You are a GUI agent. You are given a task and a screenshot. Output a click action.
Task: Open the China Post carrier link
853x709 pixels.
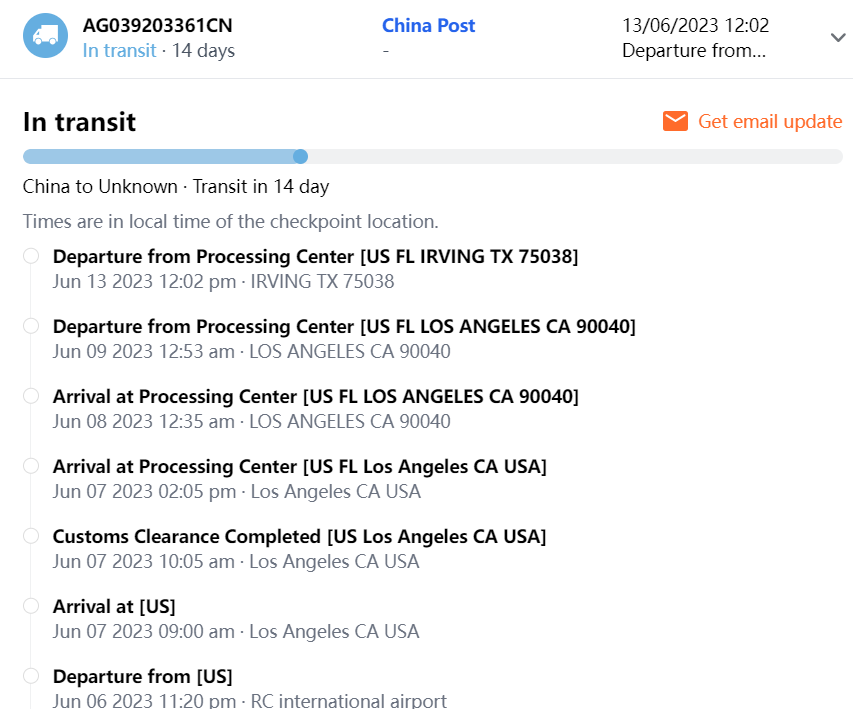(x=428, y=26)
